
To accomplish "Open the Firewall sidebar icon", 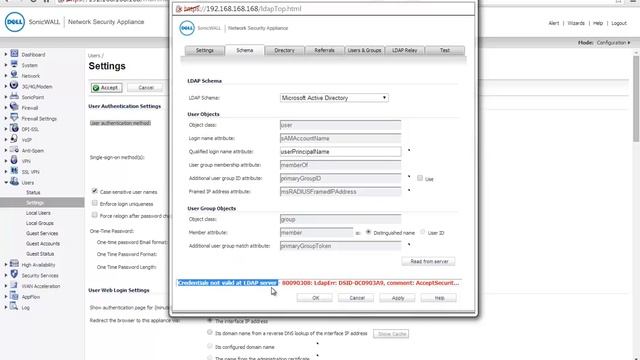I will click(x=14, y=107).
